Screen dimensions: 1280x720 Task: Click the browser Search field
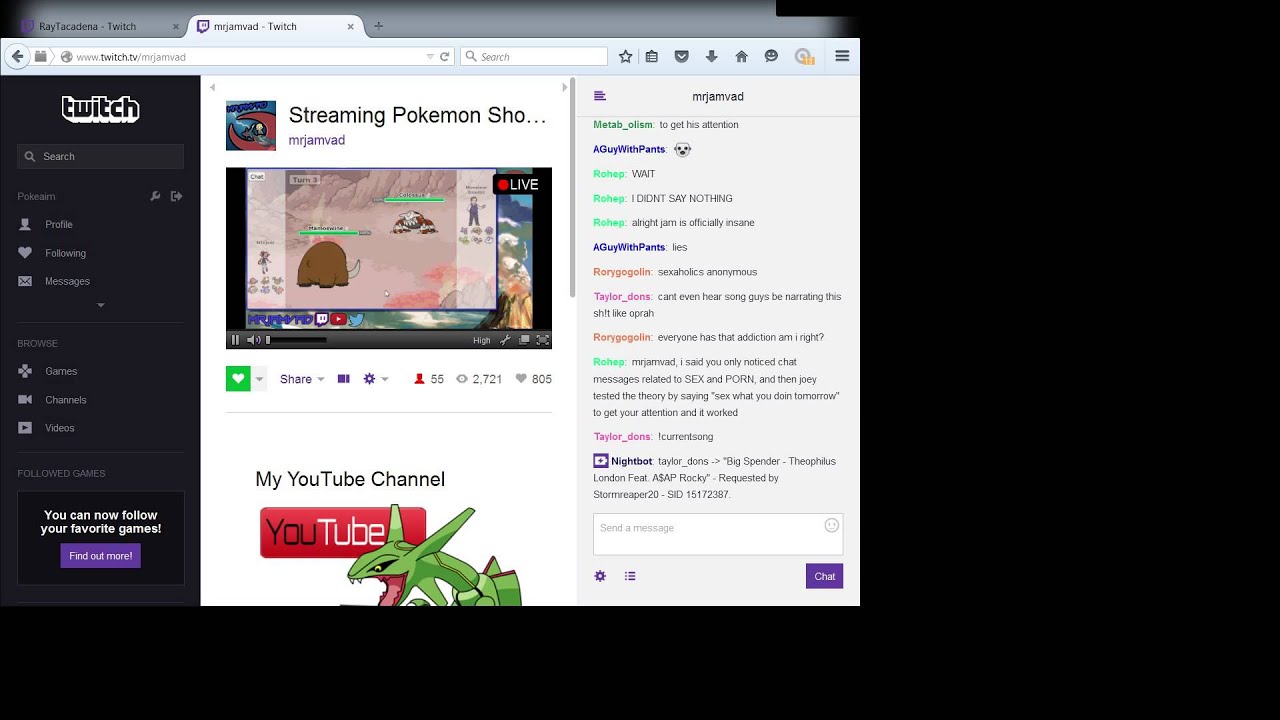(534, 57)
